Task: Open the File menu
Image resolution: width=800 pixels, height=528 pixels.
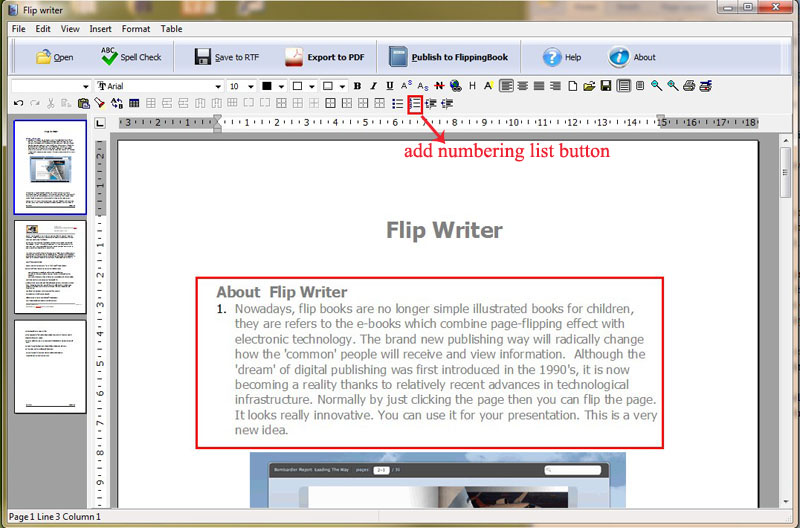Action: (18, 29)
